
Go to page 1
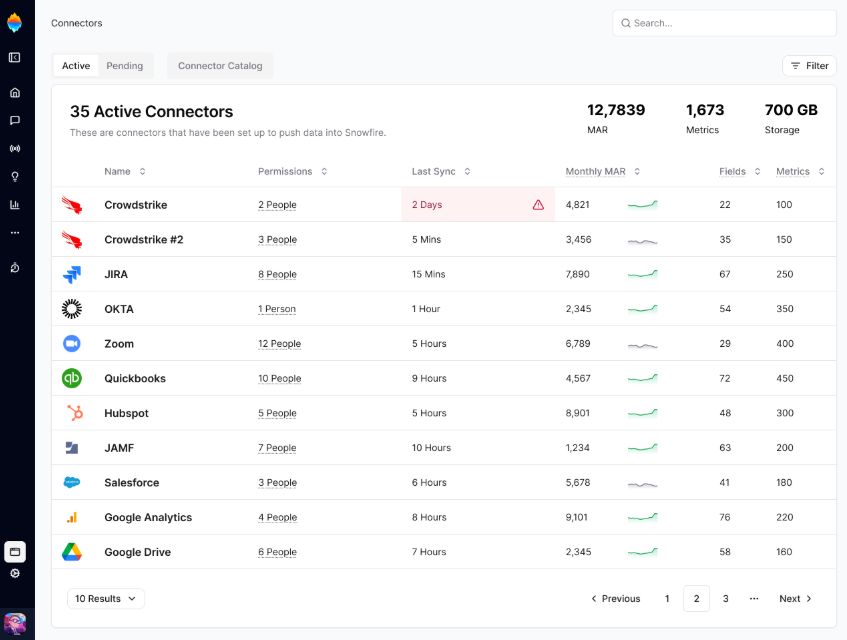[667, 598]
